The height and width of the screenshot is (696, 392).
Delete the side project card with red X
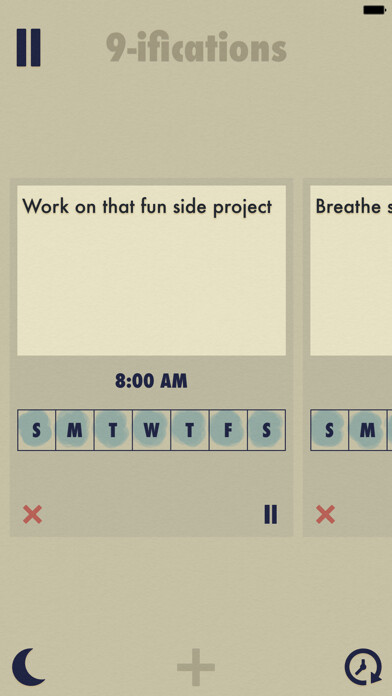pyautogui.click(x=32, y=514)
